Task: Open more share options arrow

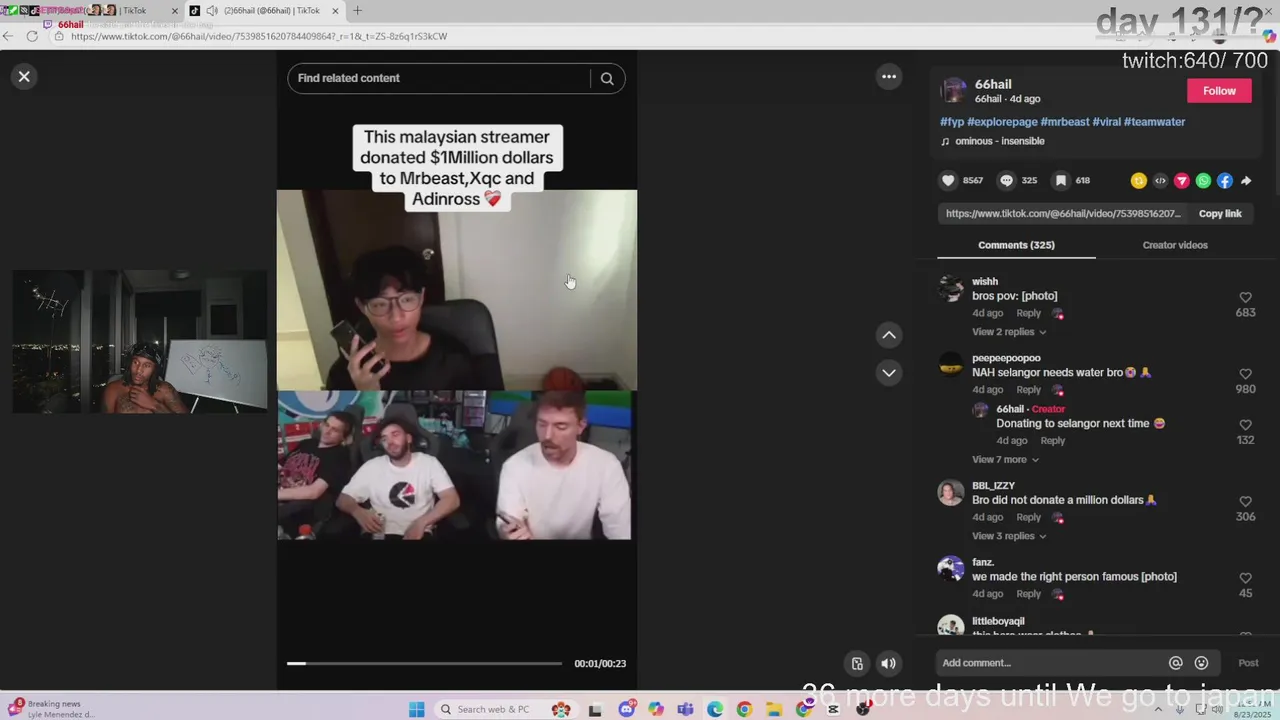Action: [x=1246, y=181]
